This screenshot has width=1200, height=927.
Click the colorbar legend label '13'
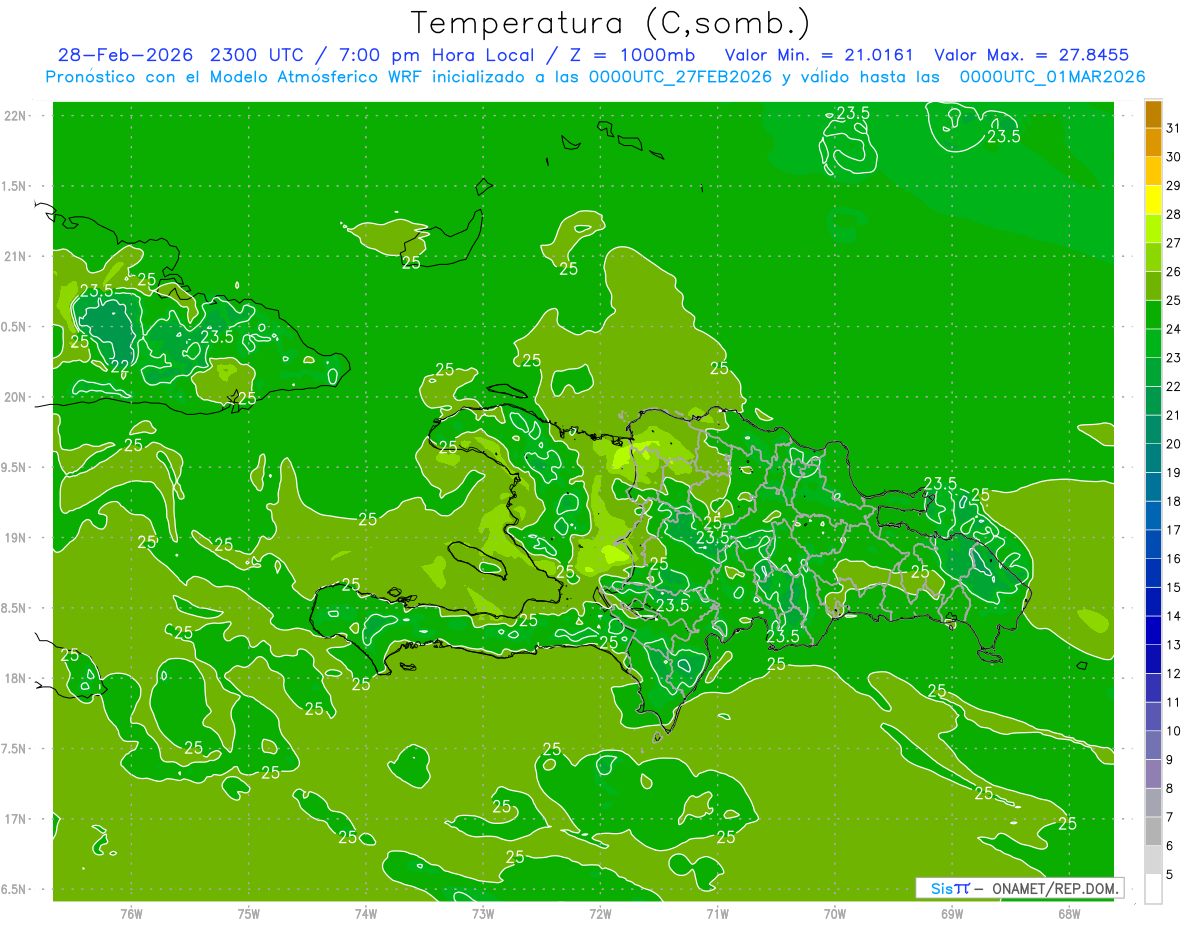pyautogui.click(x=1174, y=645)
